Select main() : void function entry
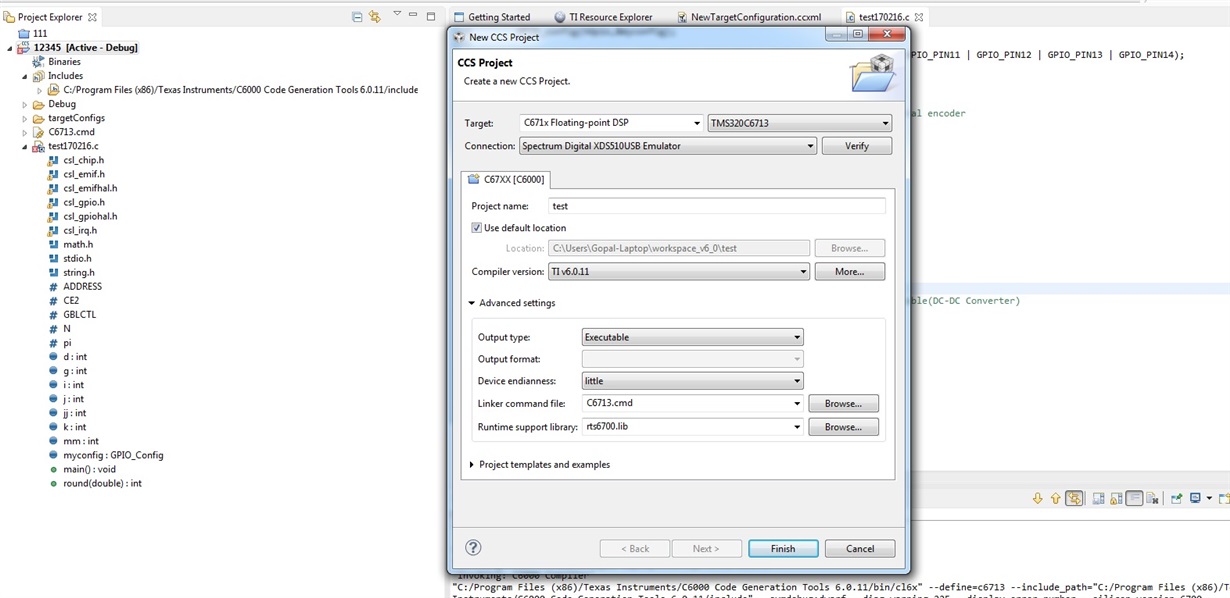Screen dimensions: 1230x598 pyautogui.click(x=89, y=469)
